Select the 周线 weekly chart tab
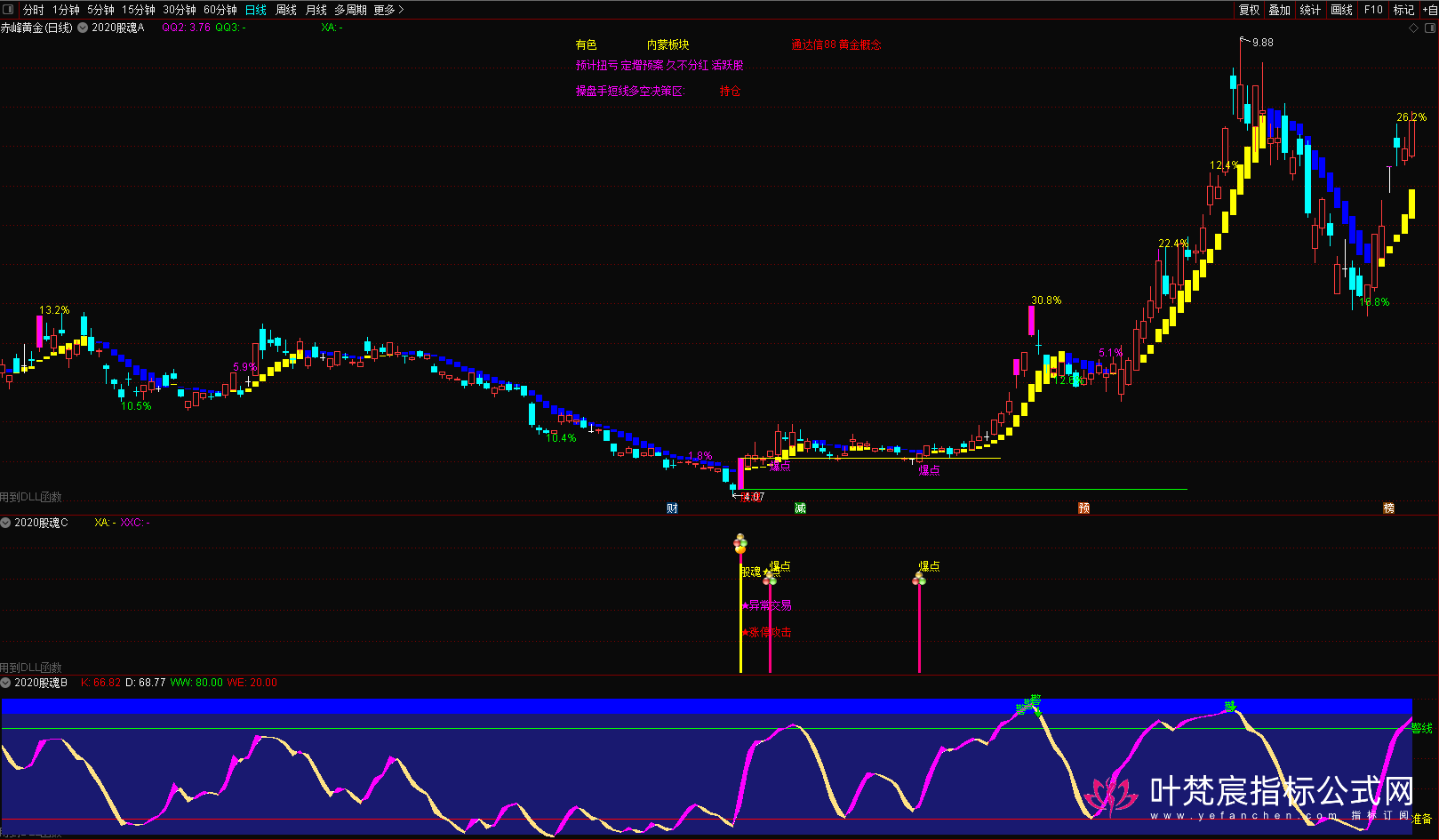The image size is (1439, 840). pos(286,10)
